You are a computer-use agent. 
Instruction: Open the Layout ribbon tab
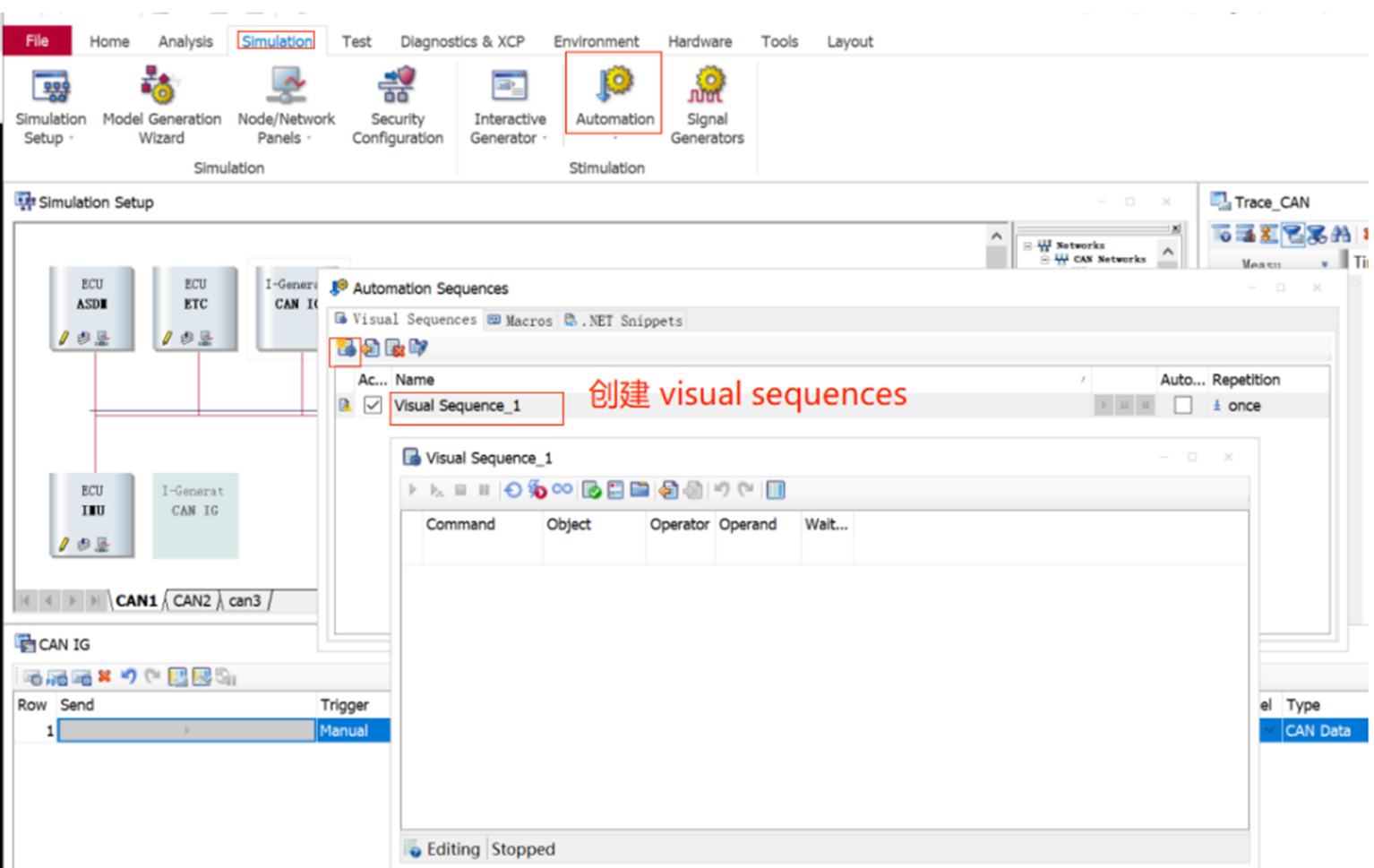(850, 41)
